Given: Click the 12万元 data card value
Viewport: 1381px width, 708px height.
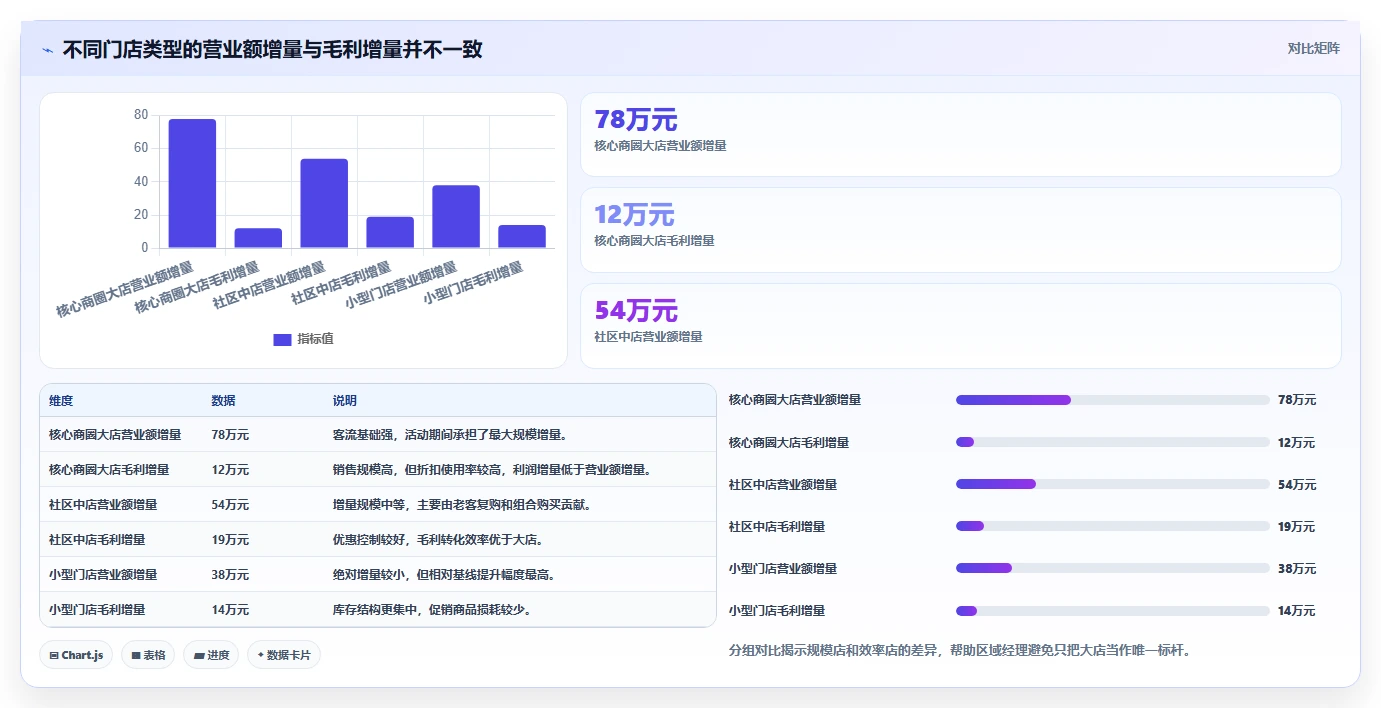Looking at the screenshot, I should pyautogui.click(x=634, y=215).
